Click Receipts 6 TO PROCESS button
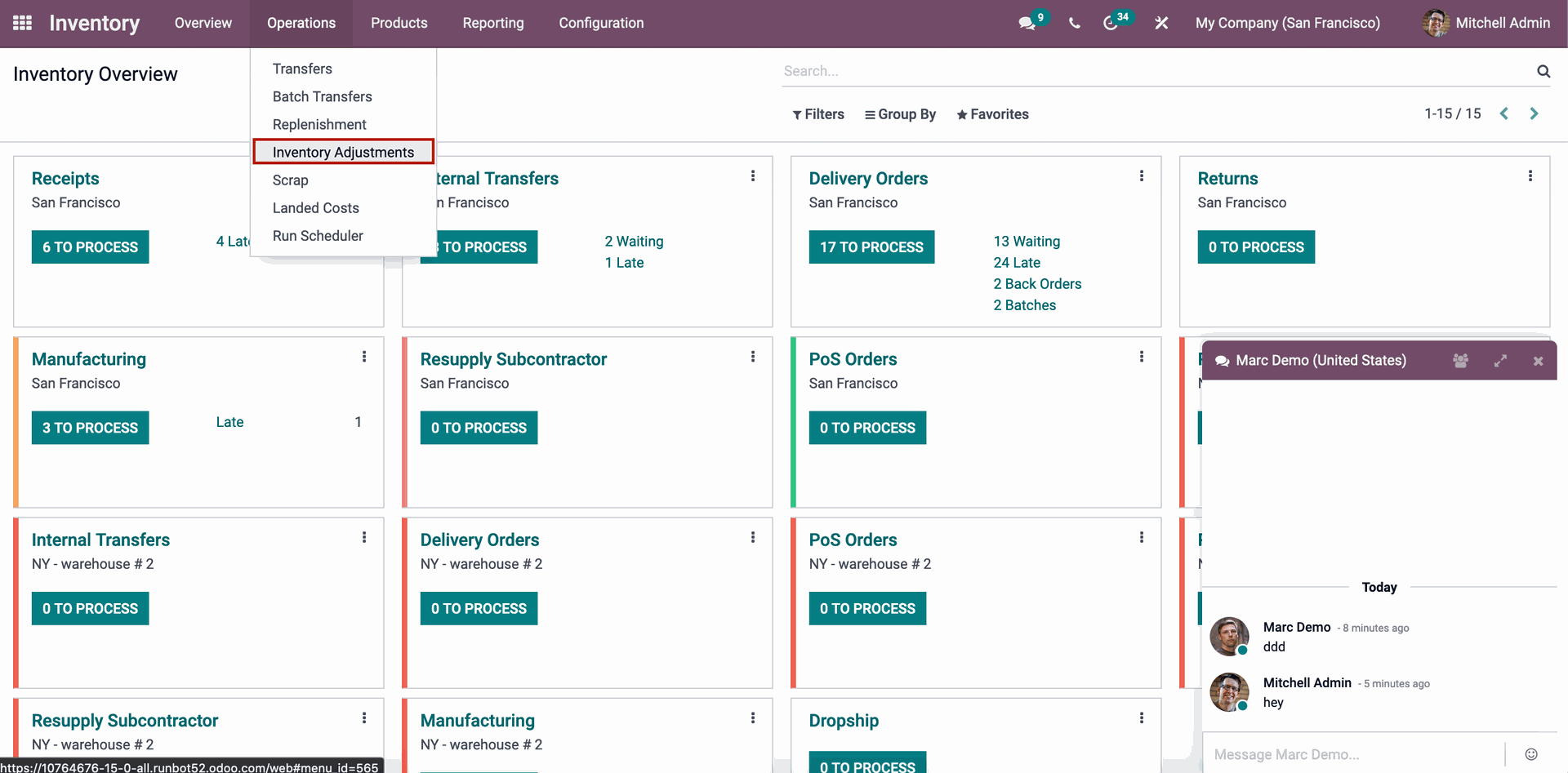 (x=91, y=247)
